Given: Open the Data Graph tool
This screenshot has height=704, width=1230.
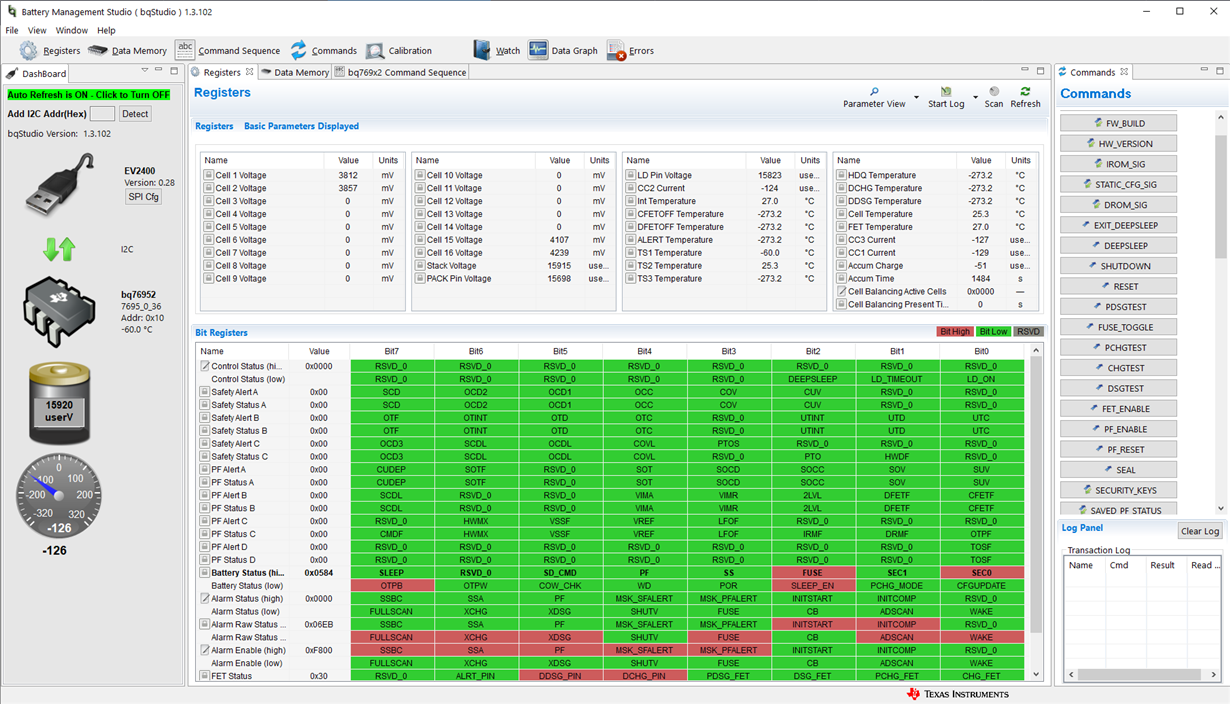Looking at the screenshot, I should point(562,51).
